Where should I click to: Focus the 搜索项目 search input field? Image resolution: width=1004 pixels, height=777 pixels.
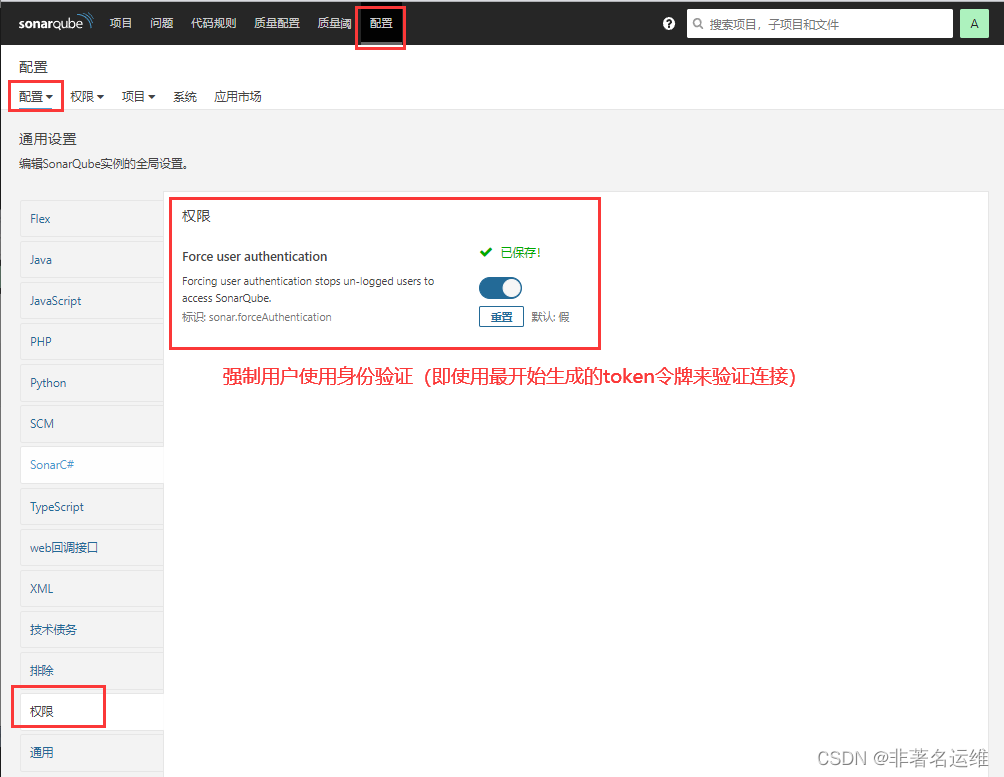click(x=820, y=24)
